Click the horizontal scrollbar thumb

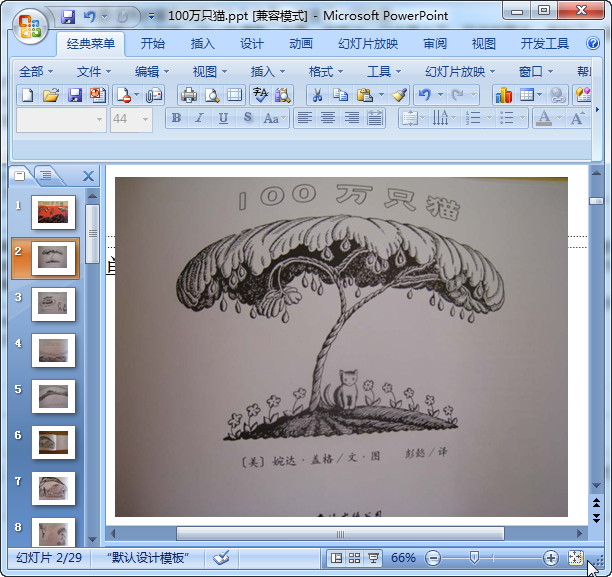coord(340,533)
